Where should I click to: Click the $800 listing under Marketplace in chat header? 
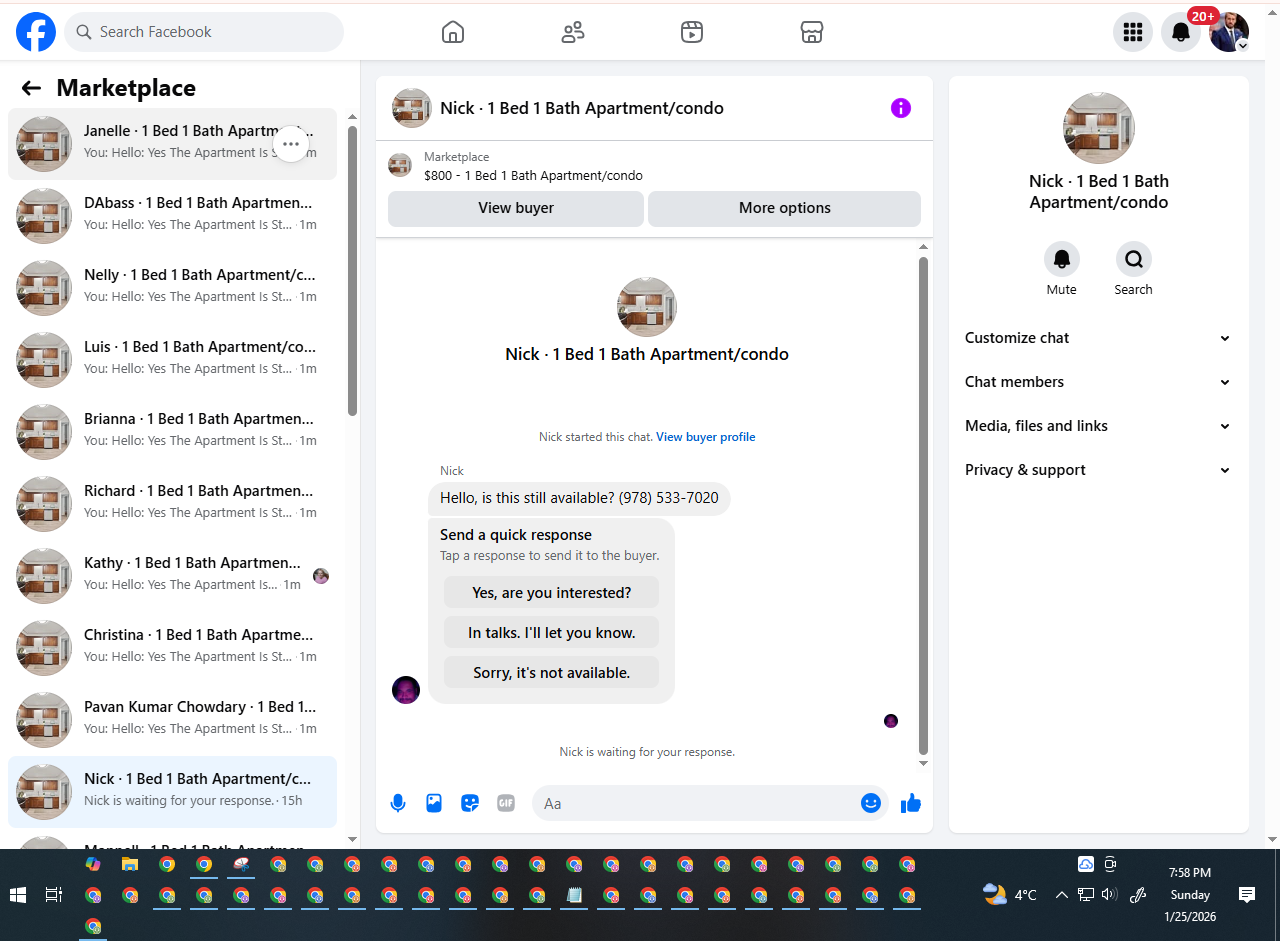[533, 175]
